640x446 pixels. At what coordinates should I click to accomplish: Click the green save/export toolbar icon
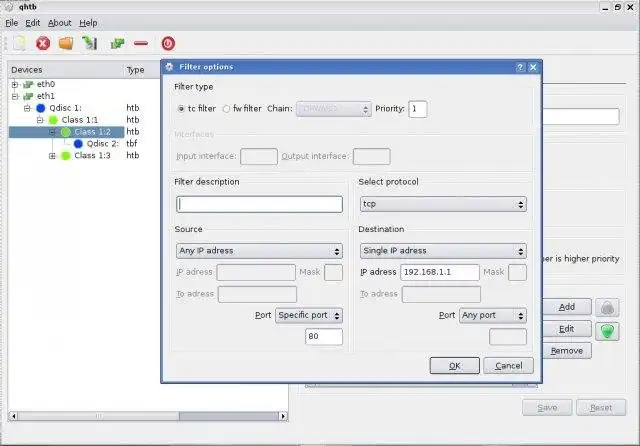pyautogui.click(x=89, y=43)
